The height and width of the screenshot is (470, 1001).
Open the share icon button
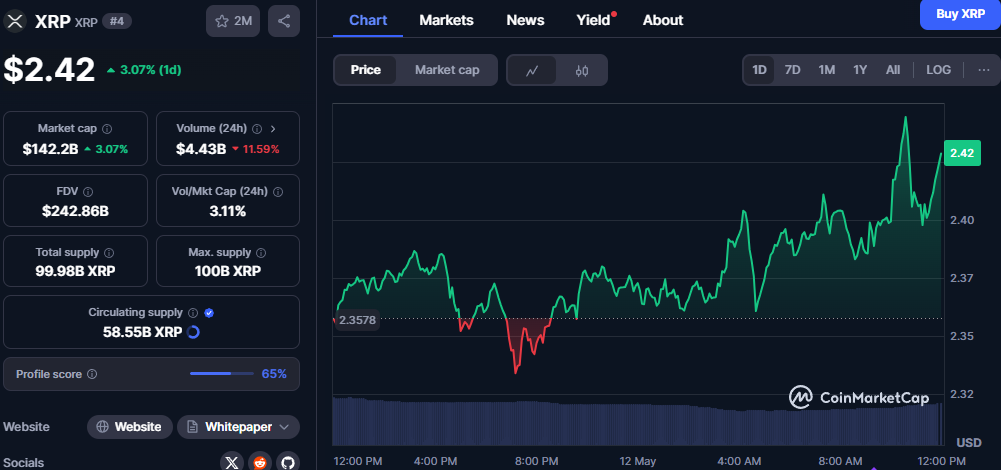284,21
